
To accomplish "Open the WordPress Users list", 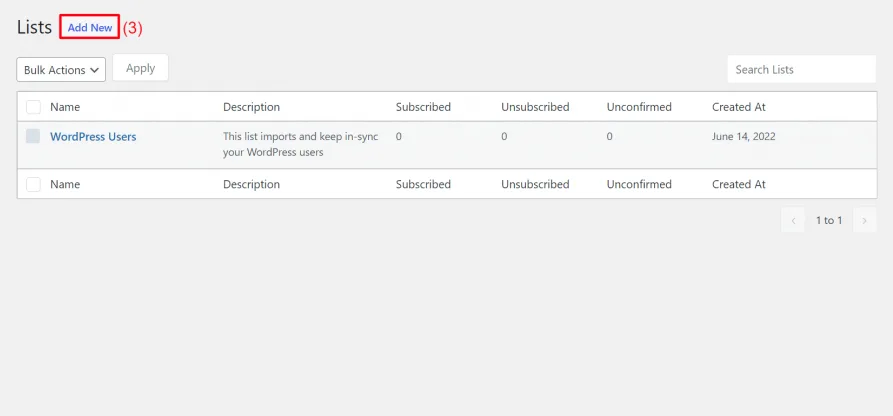I will (93, 137).
